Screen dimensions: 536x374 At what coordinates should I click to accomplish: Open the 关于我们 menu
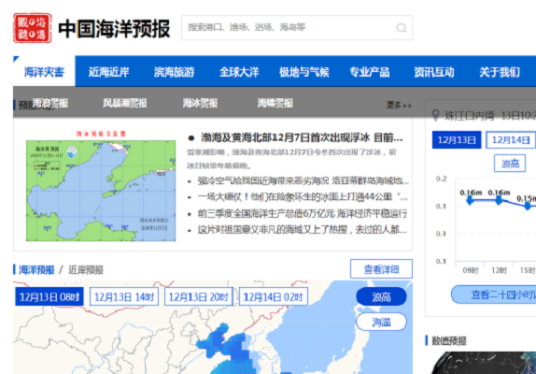pos(499,72)
